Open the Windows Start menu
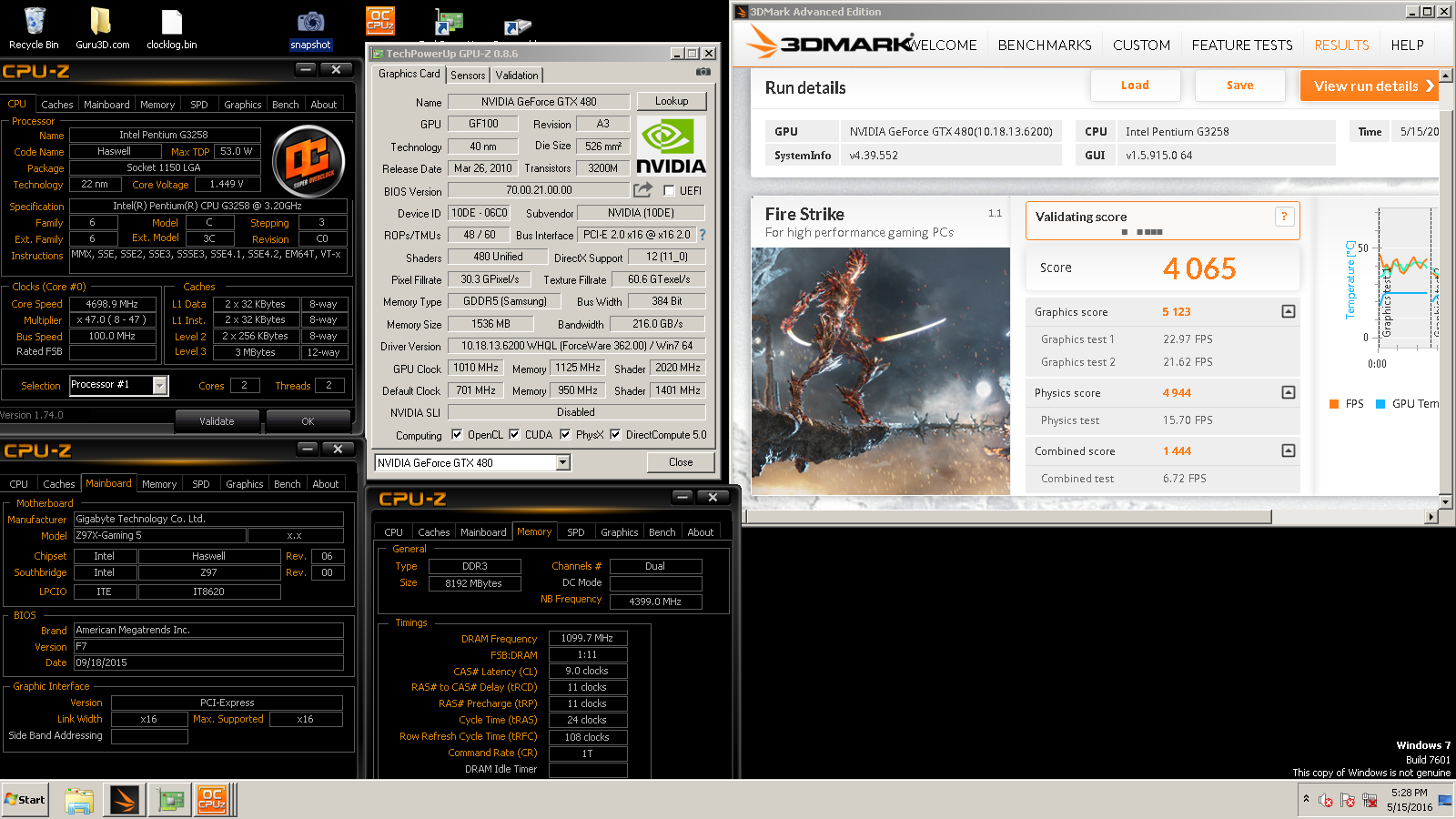 [x=25, y=800]
